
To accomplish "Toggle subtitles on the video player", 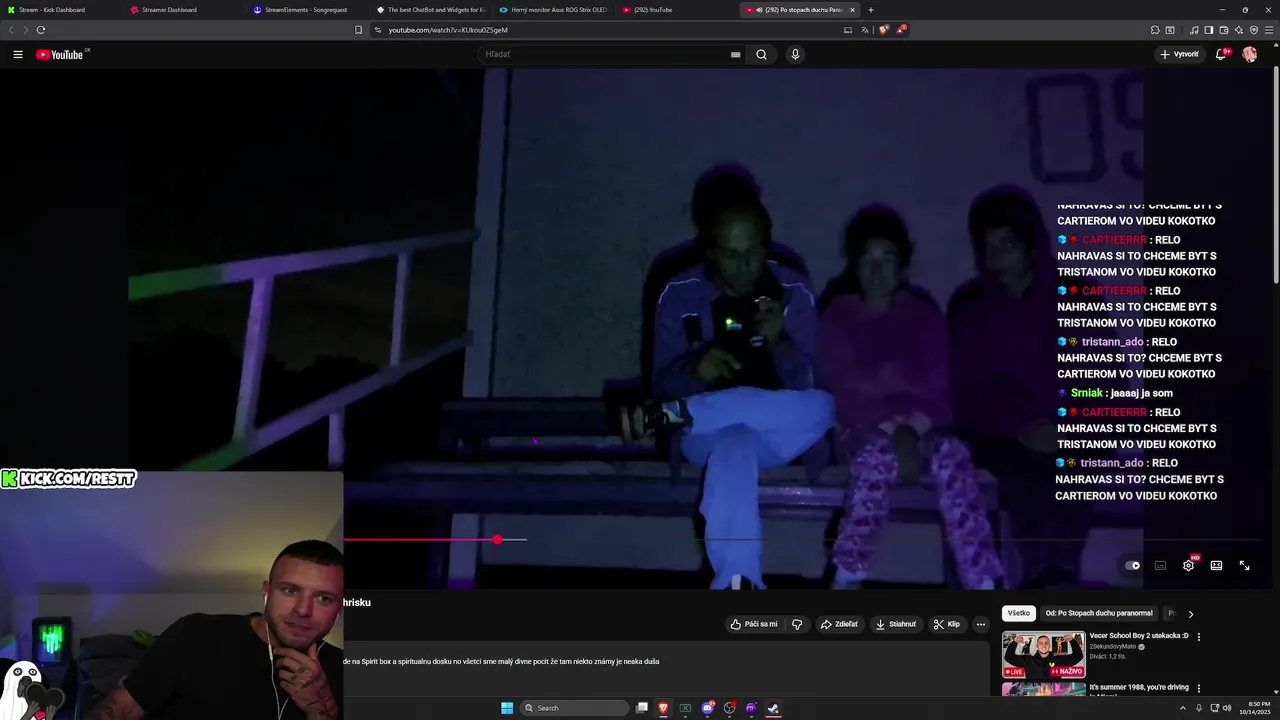I will tap(1160, 566).
